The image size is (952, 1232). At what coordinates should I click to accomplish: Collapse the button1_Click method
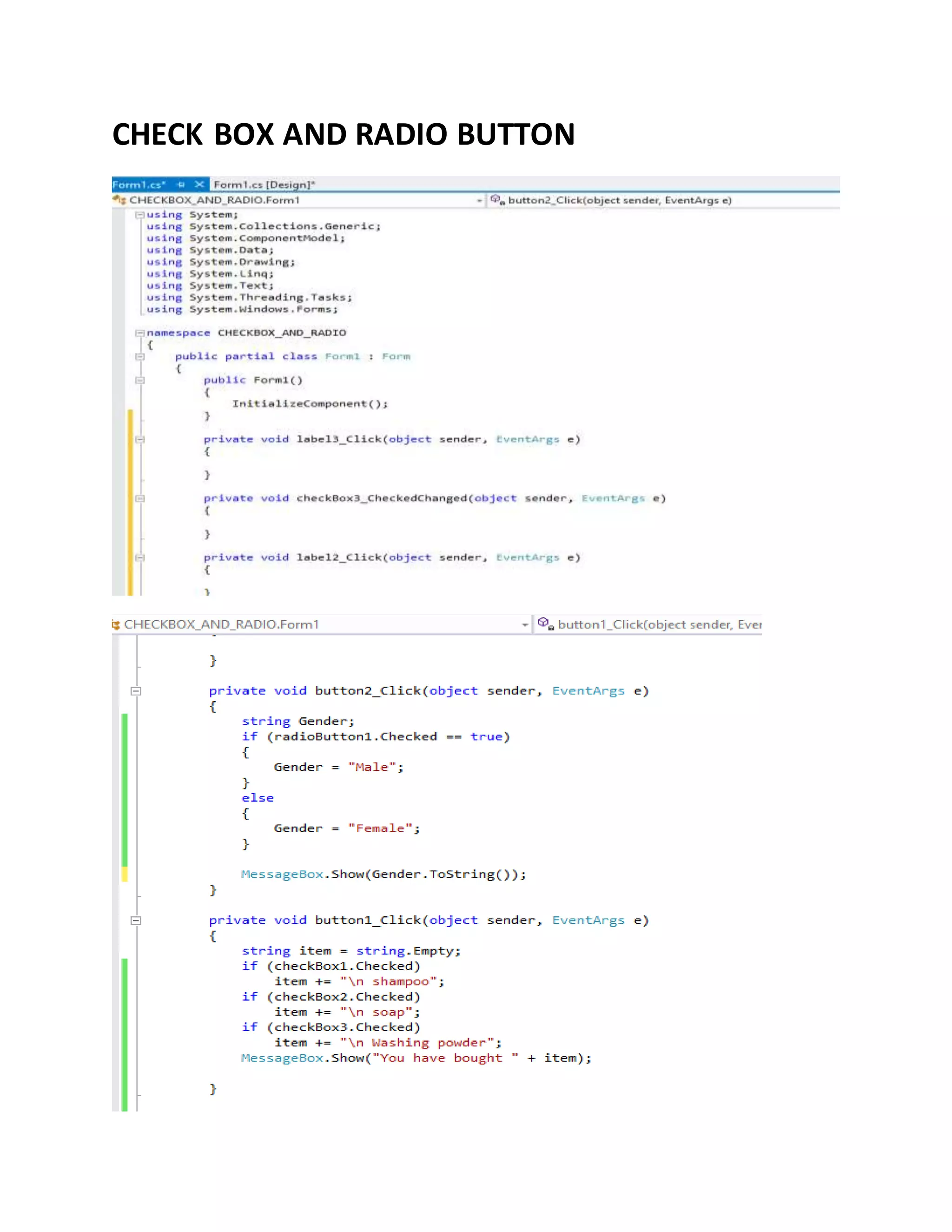(x=135, y=921)
